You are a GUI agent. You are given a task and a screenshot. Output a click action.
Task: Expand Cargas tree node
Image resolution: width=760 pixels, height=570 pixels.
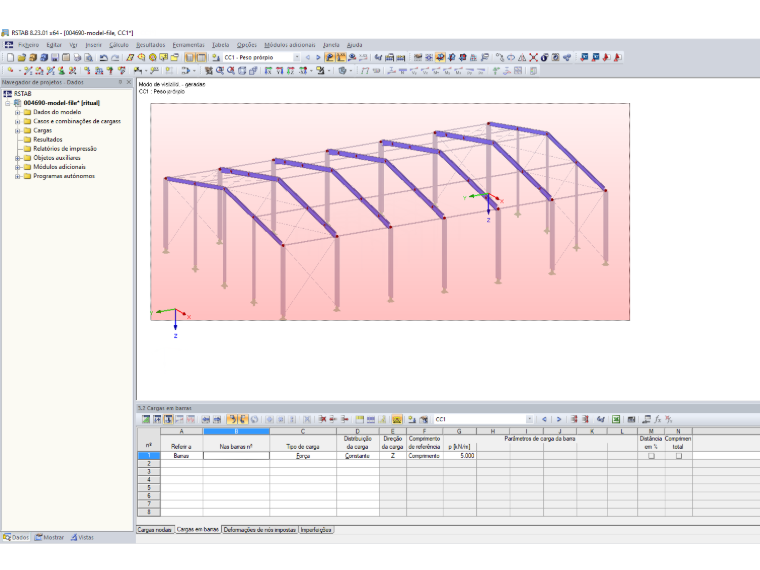click(17, 130)
